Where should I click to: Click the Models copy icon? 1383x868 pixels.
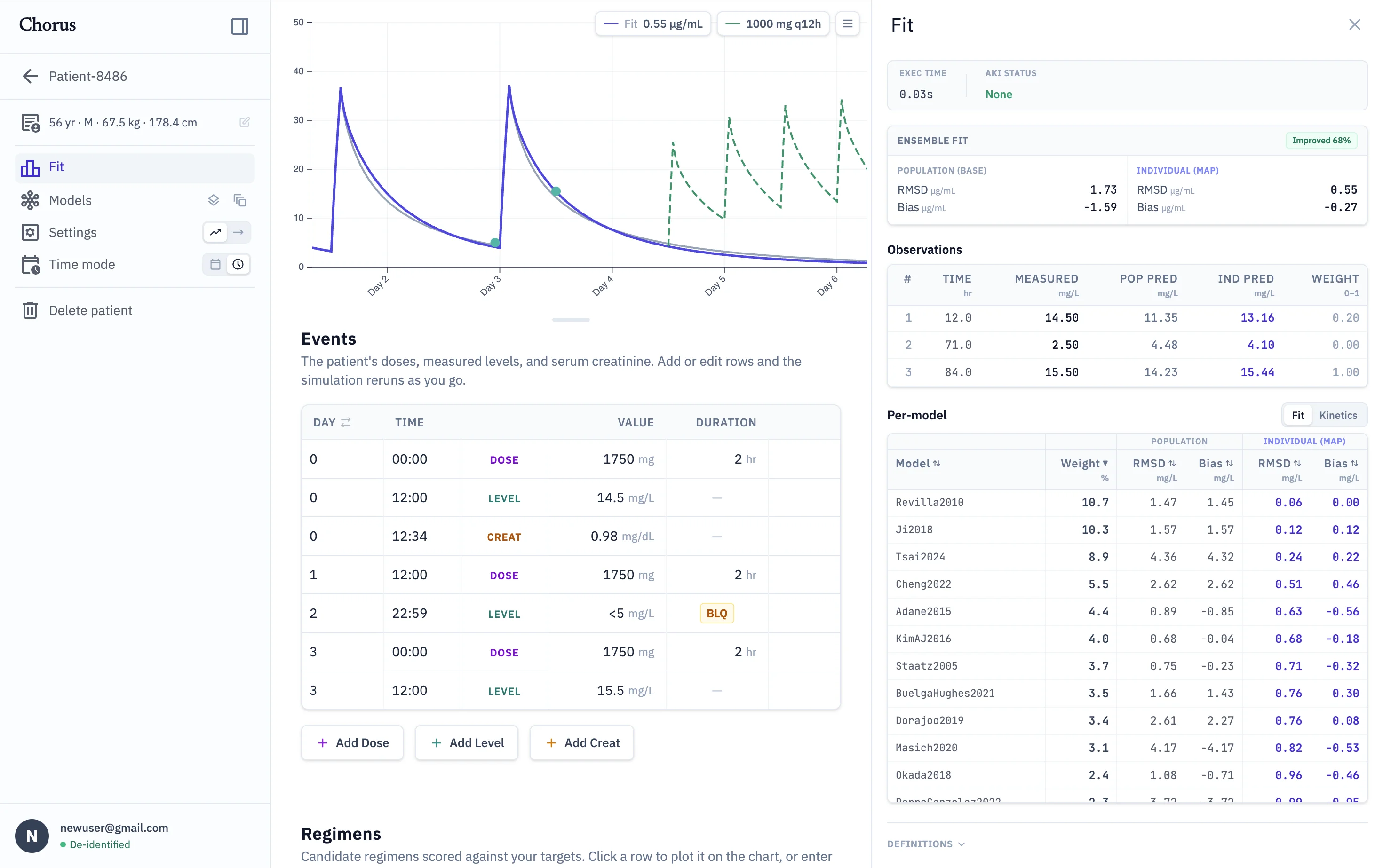coord(239,200)
